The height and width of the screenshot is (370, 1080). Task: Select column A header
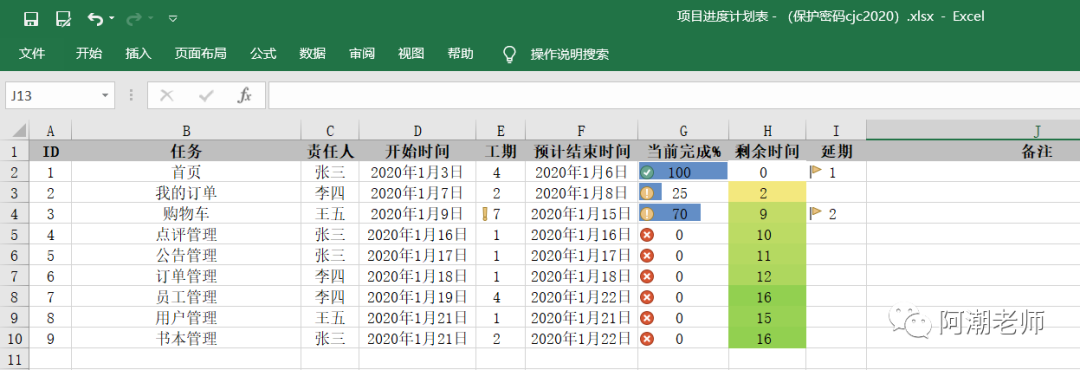point(50,131)
